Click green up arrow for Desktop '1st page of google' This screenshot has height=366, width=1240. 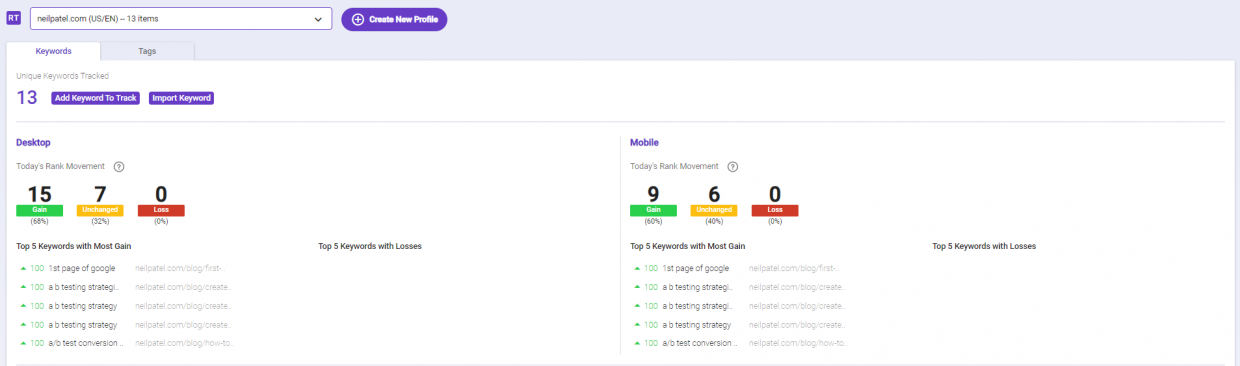click(23, 268)
